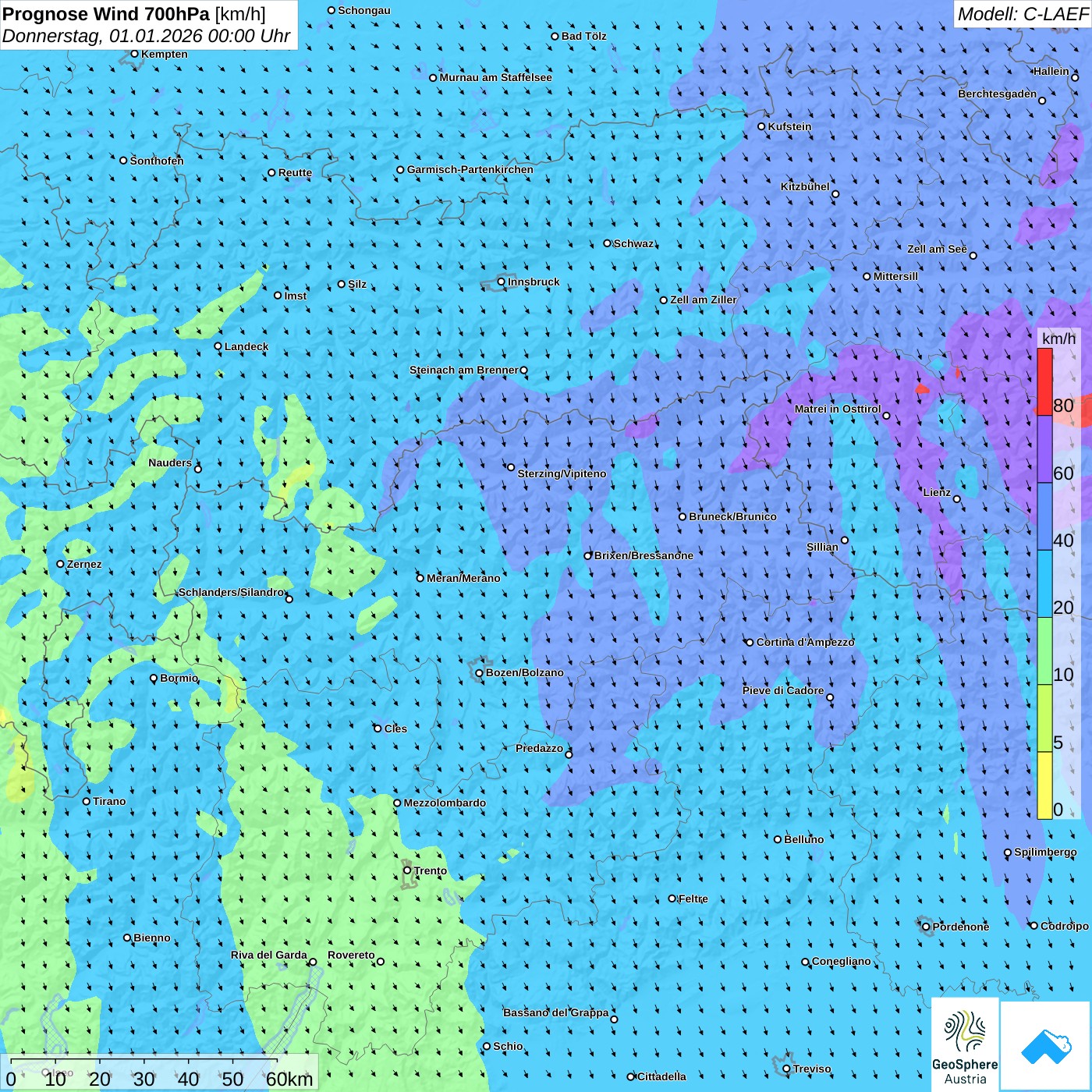Click the 'Cortina d'Ampezzo' label

[806, 642]
